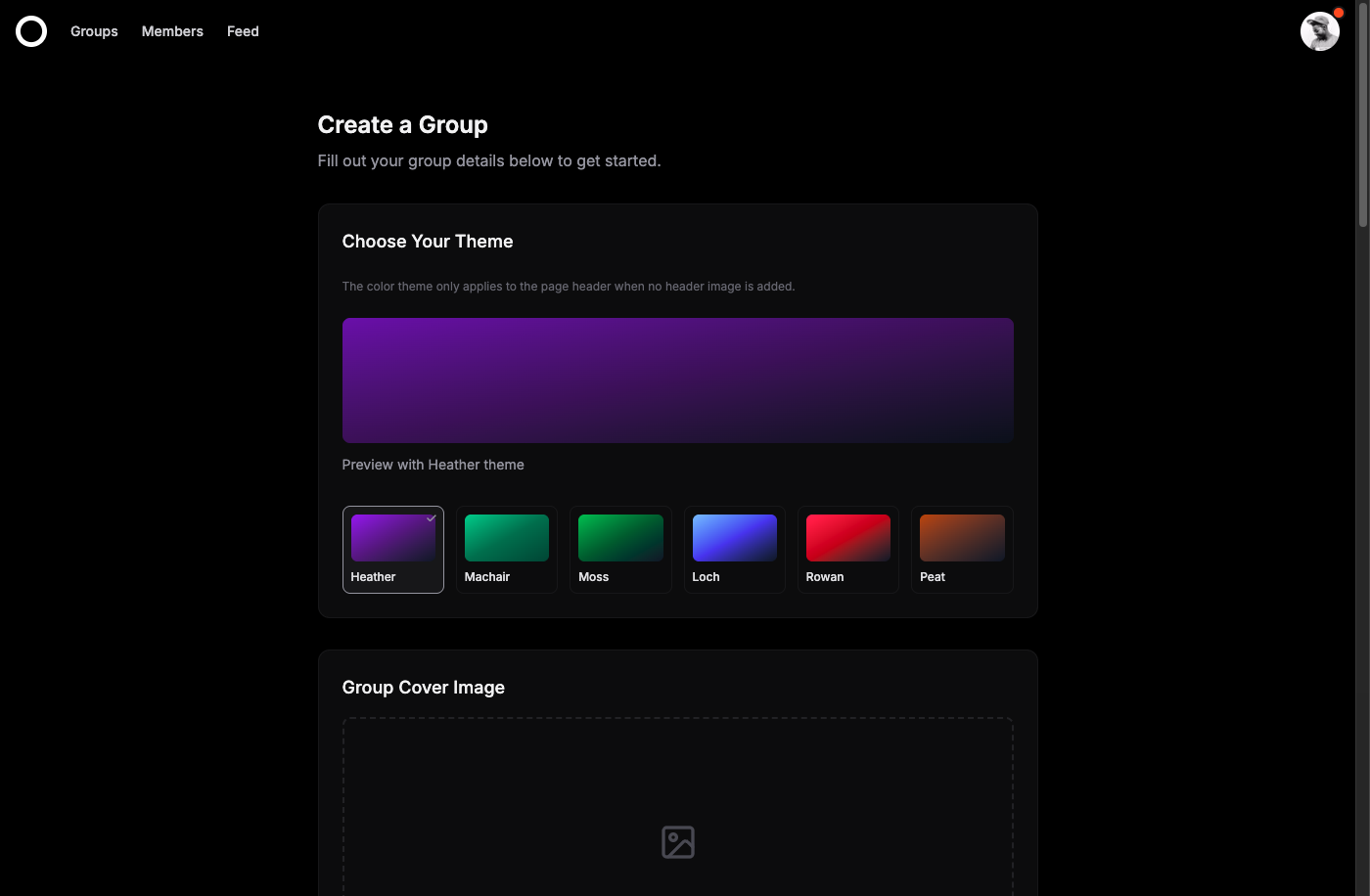Click the red notification dot on avatar

(1339, 13)
